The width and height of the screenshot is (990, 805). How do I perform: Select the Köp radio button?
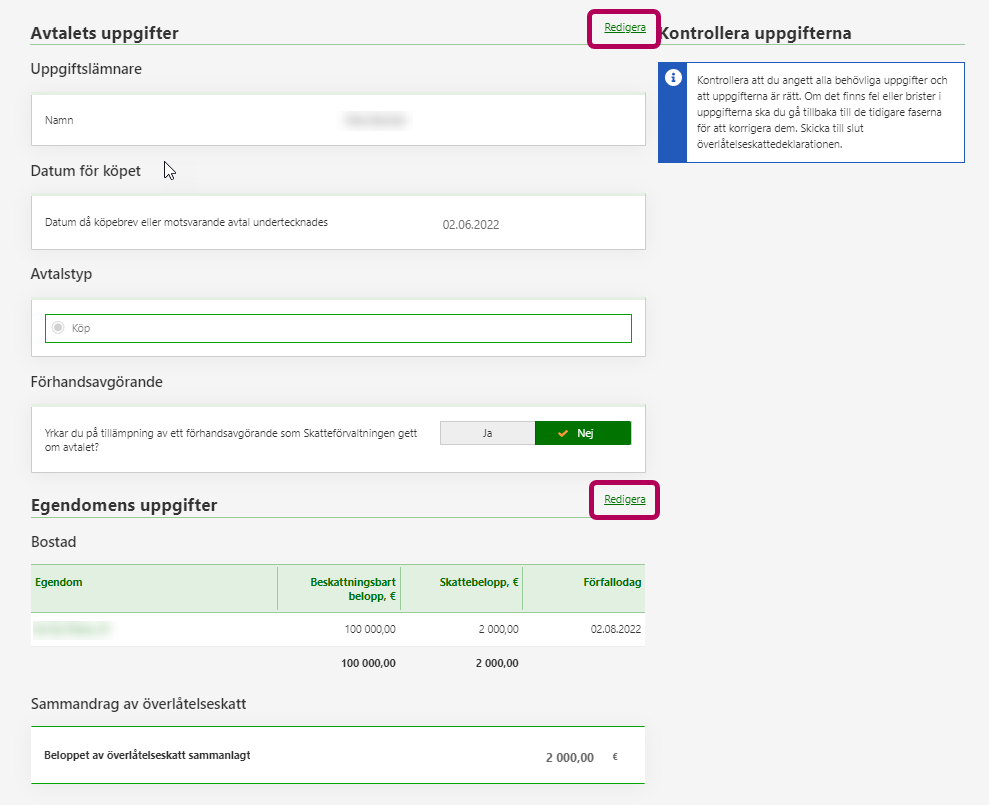(x=58, y=328)
